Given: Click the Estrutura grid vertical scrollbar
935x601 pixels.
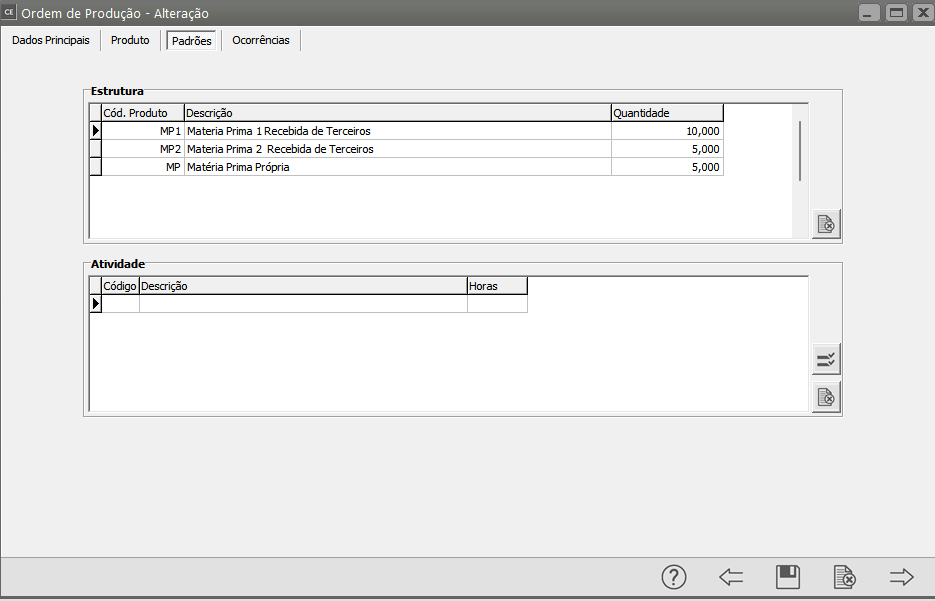Looking at the screenshot, I should pos(800,150).
